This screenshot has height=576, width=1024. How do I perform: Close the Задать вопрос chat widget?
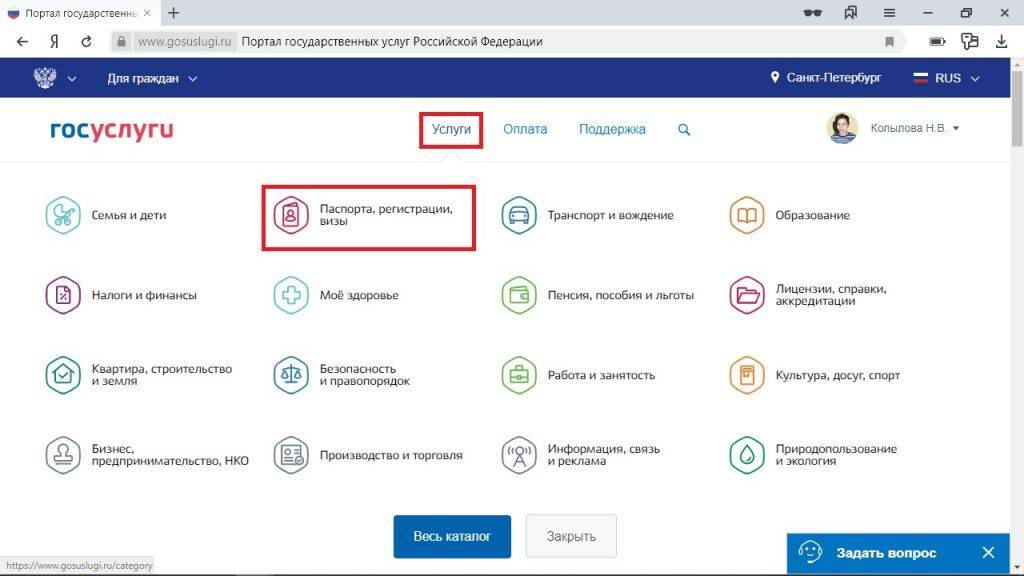click(x=988, y=553)
